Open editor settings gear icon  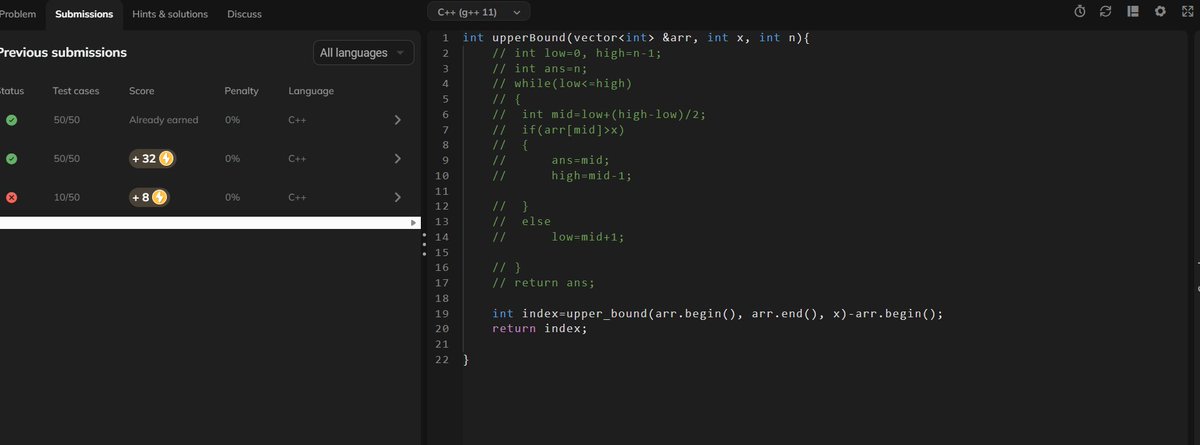pyautogui.click(x=1160, y=12)
